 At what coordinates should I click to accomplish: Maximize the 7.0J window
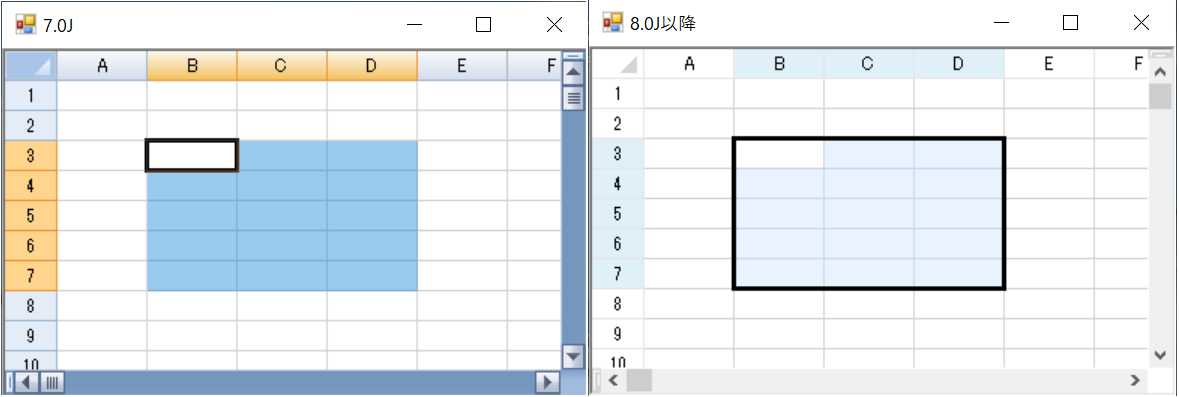483,25
